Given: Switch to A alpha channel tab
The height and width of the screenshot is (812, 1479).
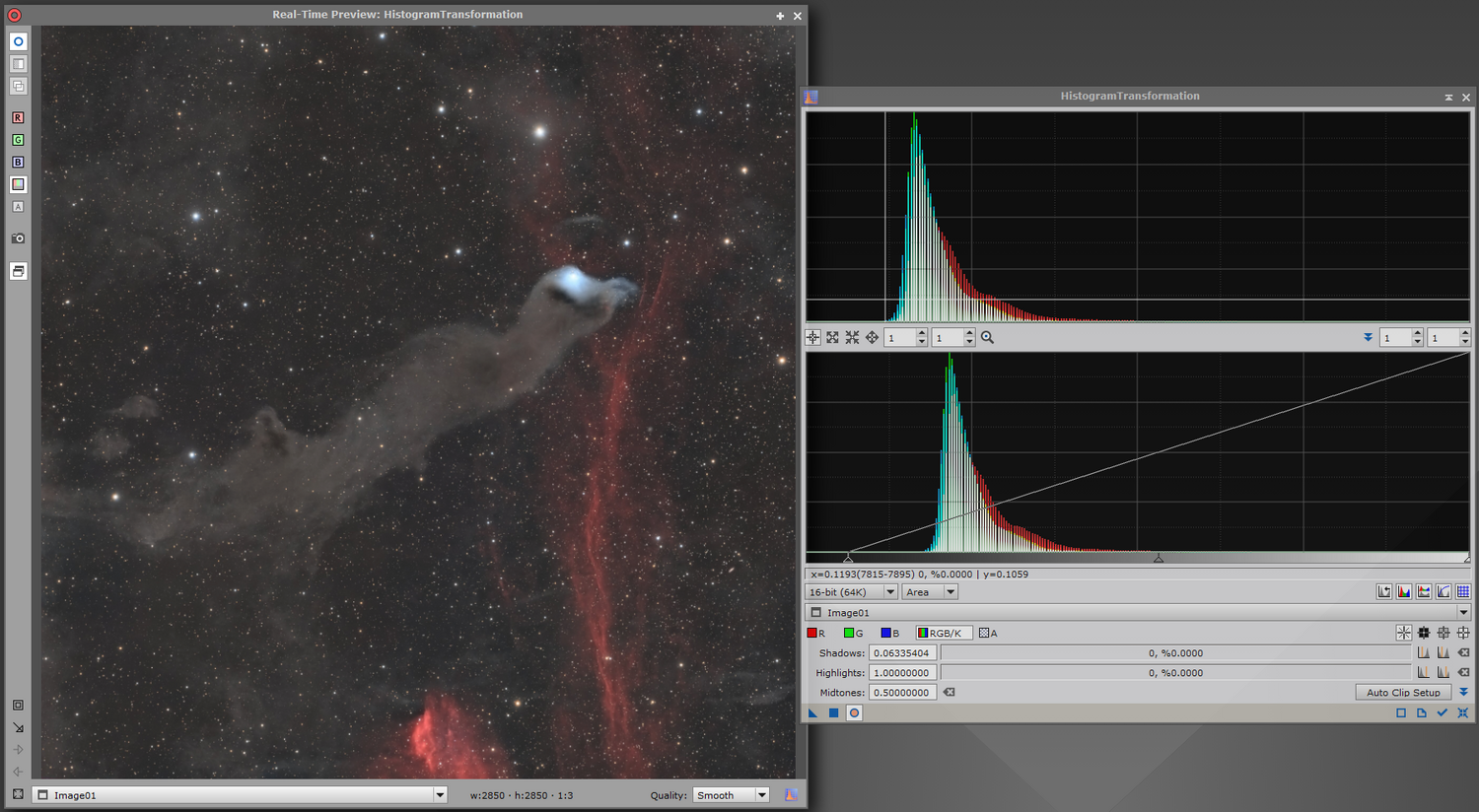Looking at the screenshot, I should [x=988, y=633].
